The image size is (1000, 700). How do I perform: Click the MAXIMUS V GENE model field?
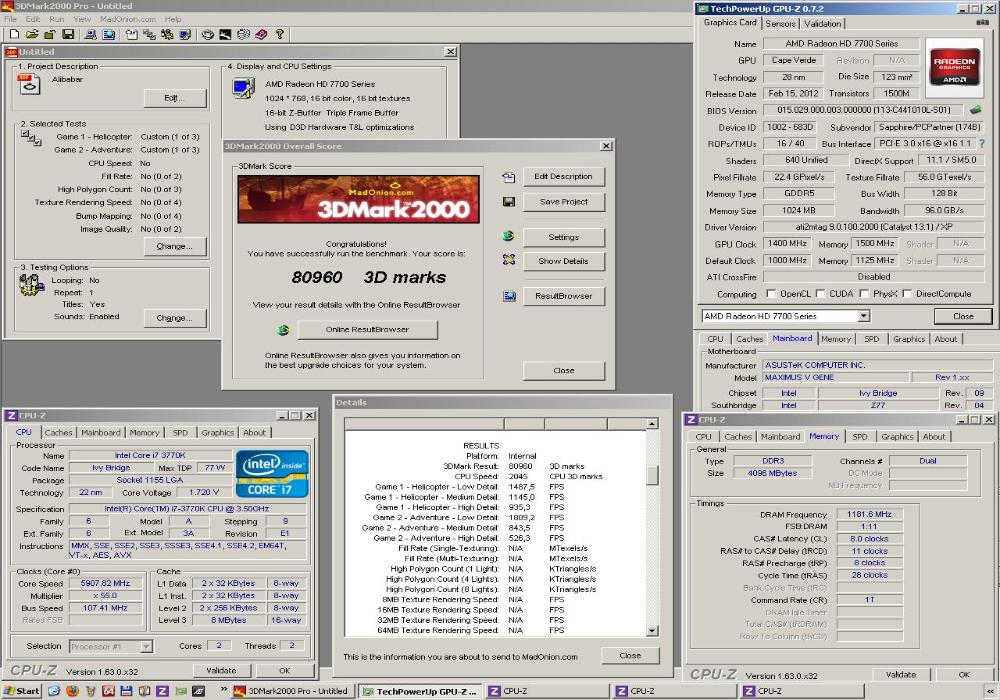pos(835,377)
